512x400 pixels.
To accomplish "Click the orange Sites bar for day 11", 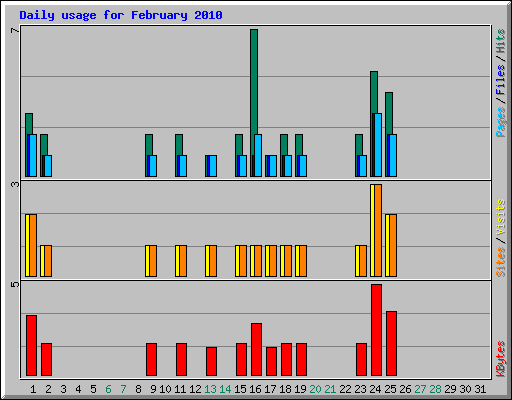I will [183, 261].
